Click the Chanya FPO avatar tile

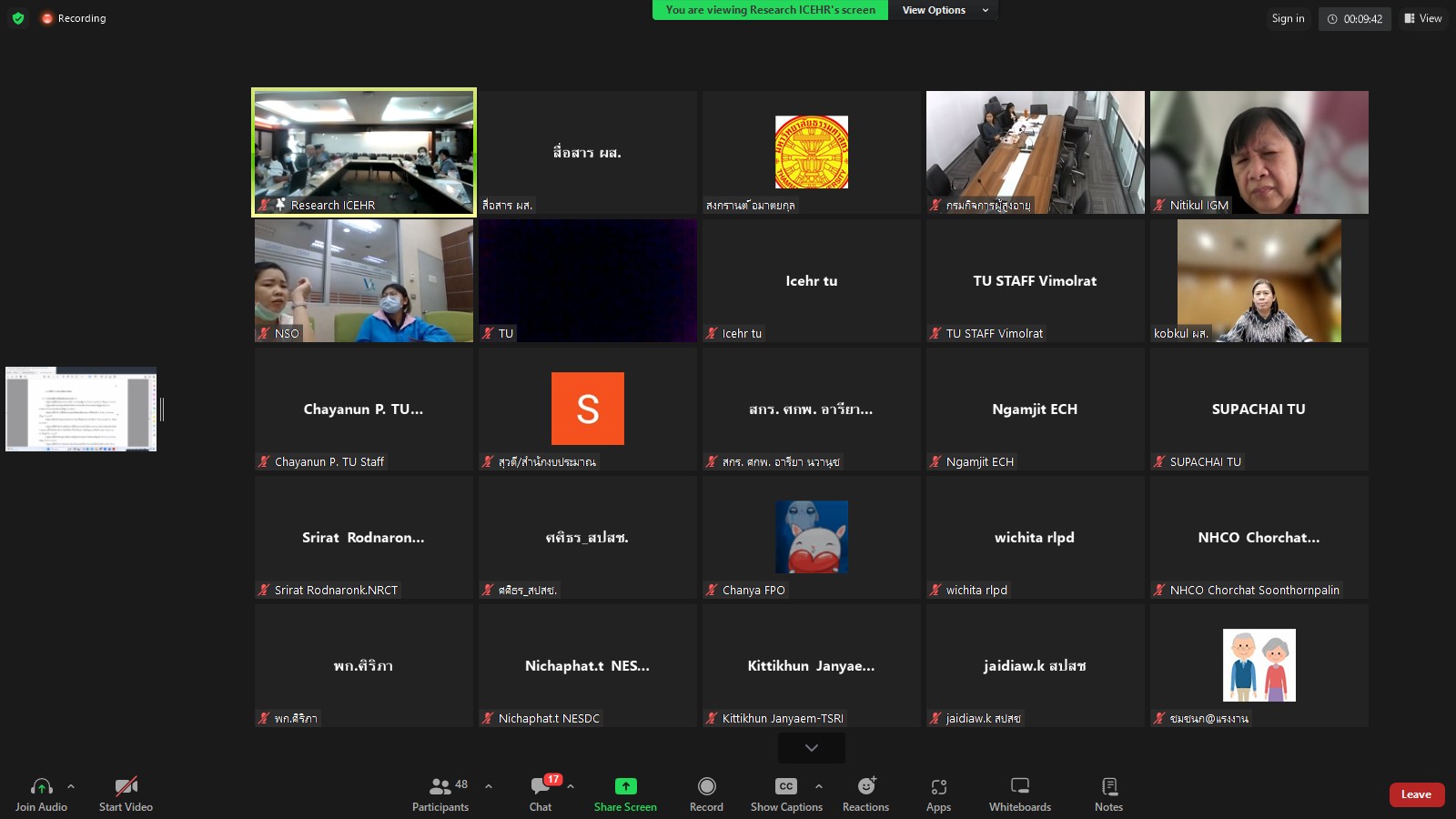812,537
